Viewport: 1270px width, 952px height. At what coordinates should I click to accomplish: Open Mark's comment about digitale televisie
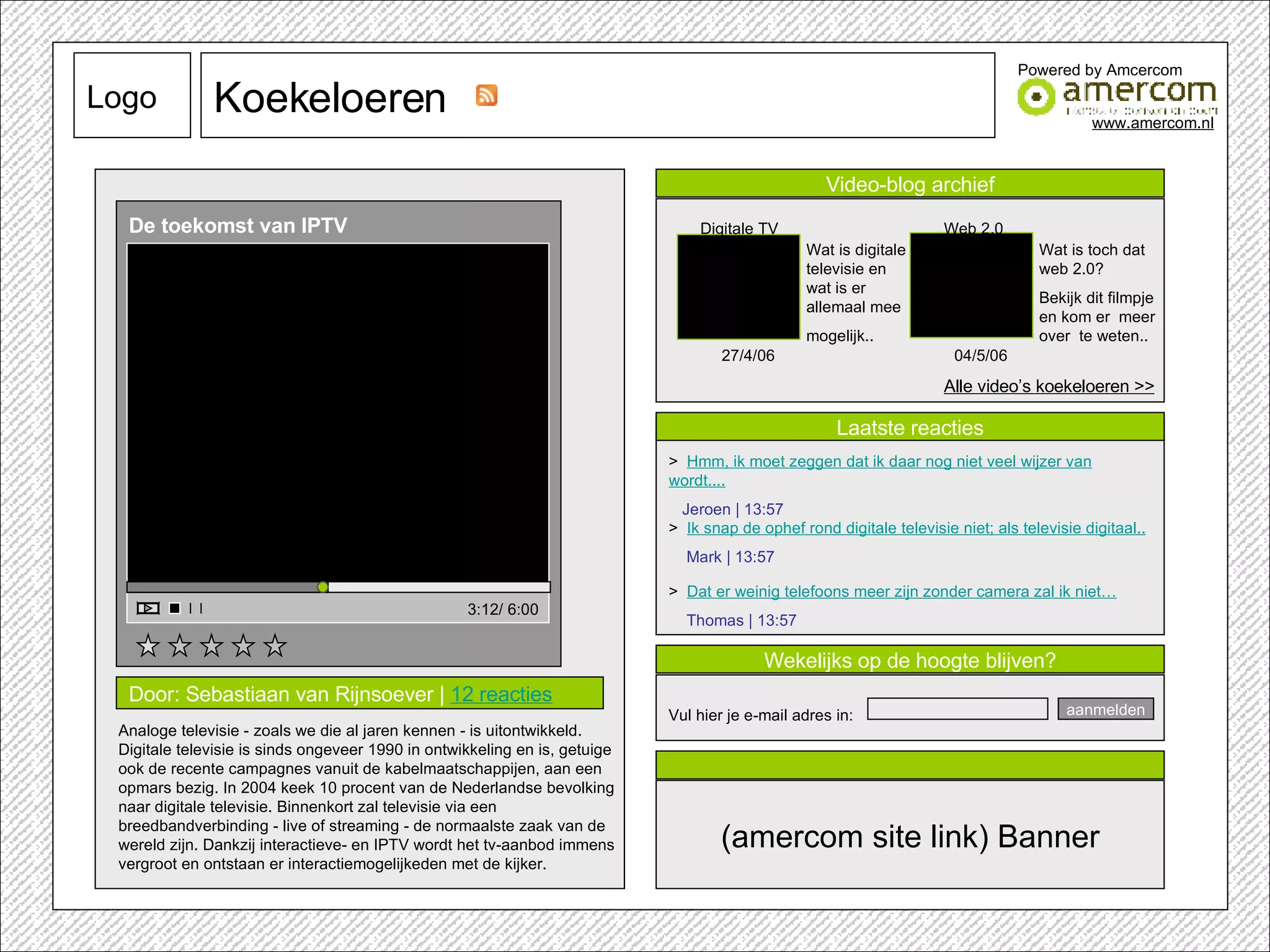pos(915,529)
